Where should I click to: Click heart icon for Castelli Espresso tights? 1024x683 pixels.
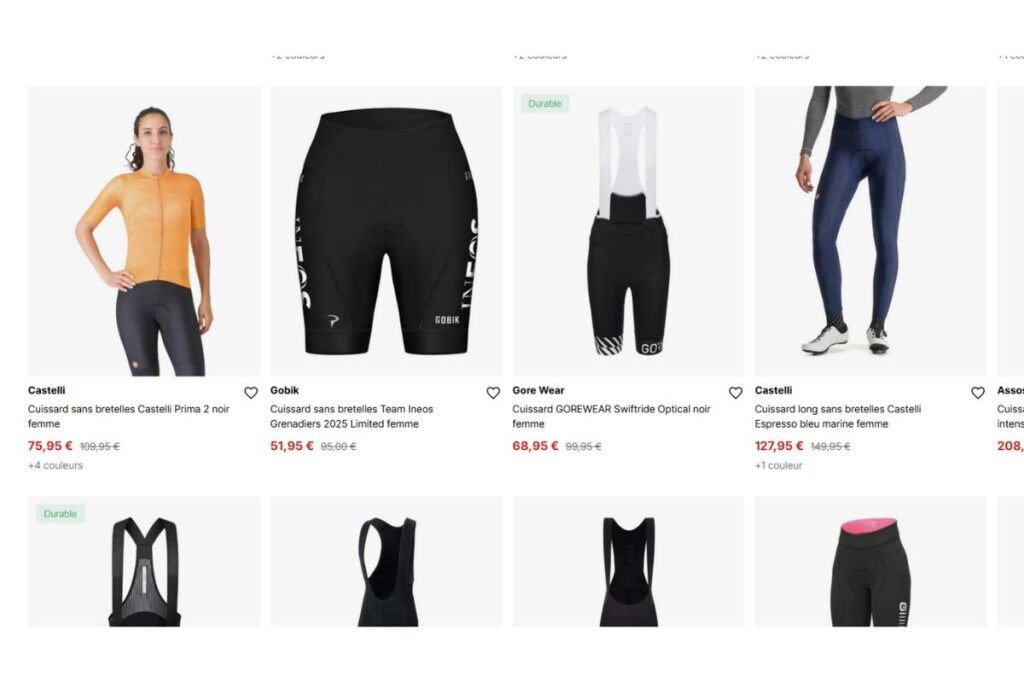(x=978, y=392)
